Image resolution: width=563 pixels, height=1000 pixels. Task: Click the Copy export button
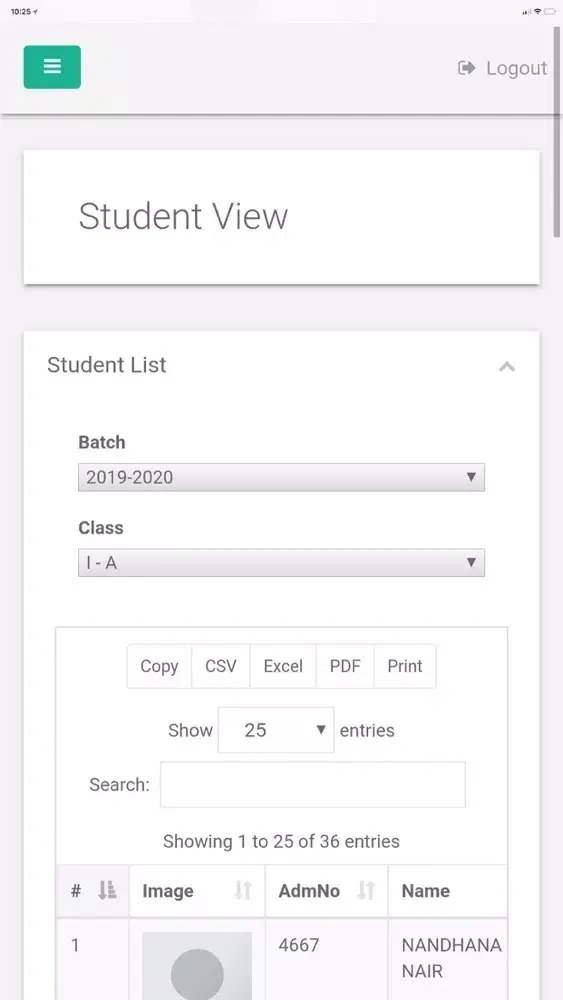coord(159,666)
